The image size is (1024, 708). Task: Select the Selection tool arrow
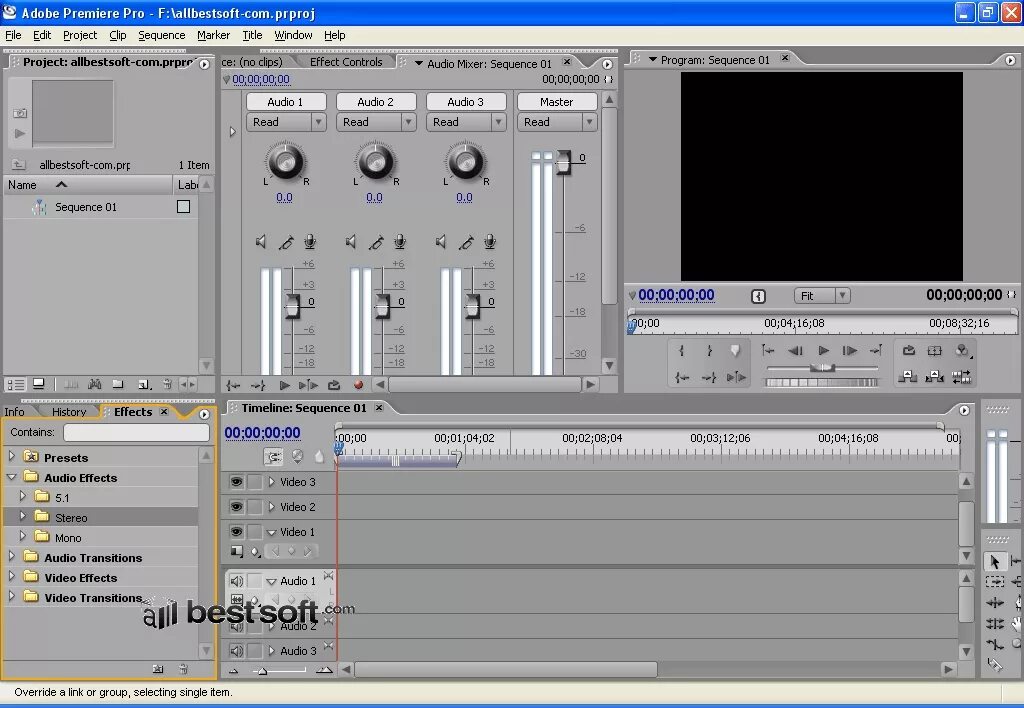[995, 561]
